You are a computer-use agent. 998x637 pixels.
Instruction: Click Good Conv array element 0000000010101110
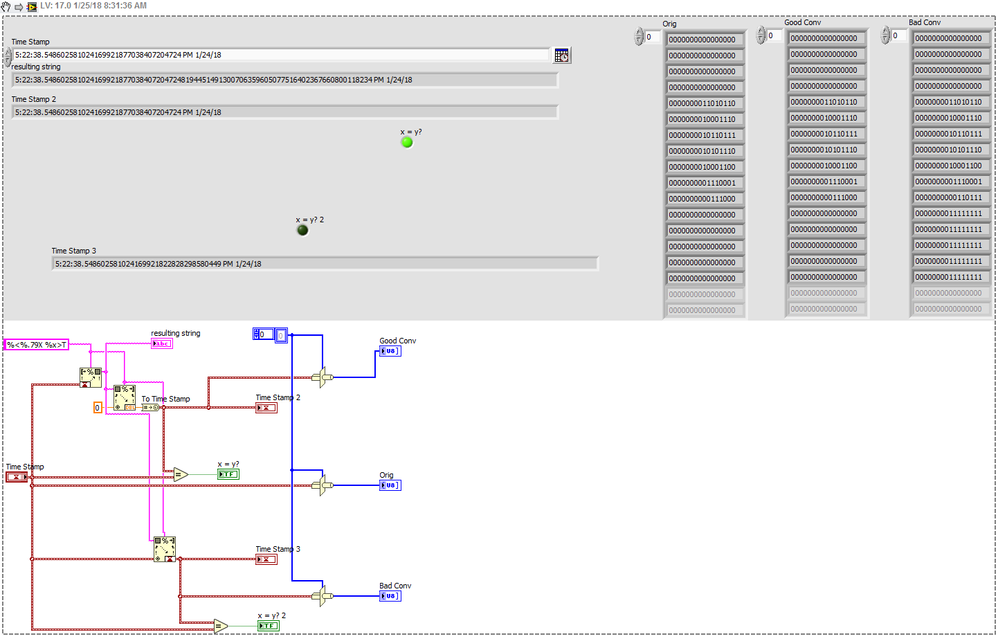coord(826,150)
